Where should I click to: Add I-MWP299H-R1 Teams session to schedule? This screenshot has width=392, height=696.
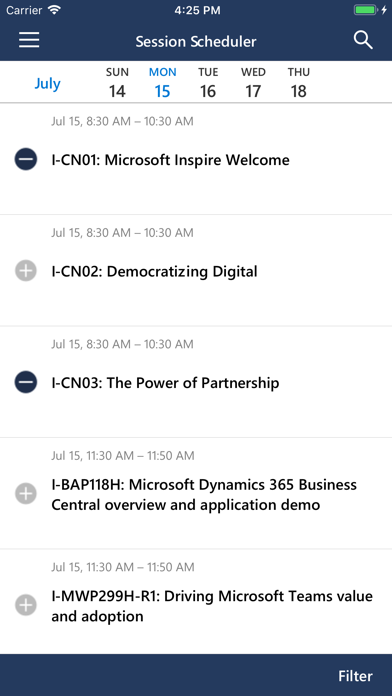[26, 605]
